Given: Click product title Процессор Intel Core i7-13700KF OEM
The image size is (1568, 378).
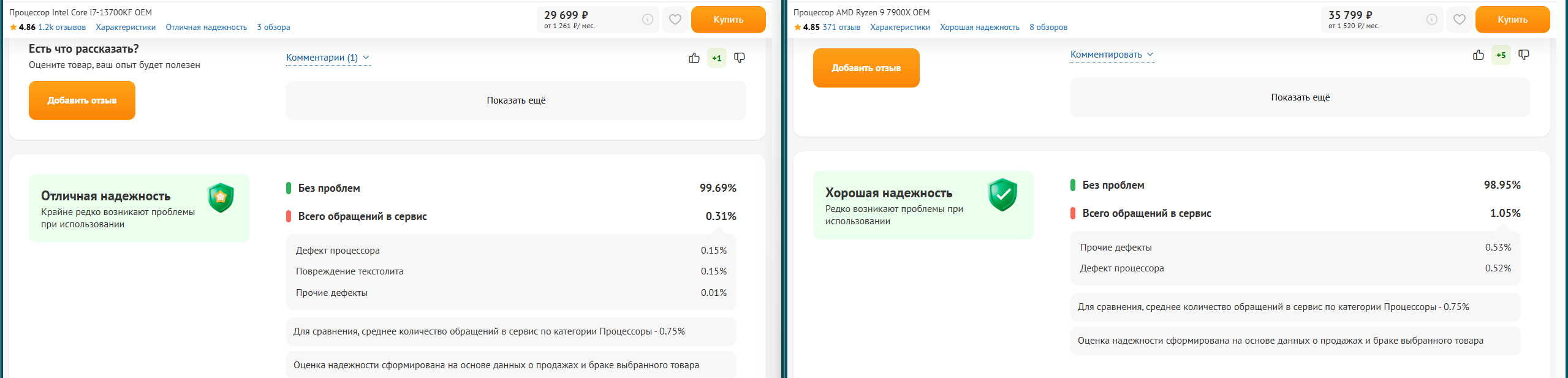Looking at the screenshot, I should (x=80, y=12).
